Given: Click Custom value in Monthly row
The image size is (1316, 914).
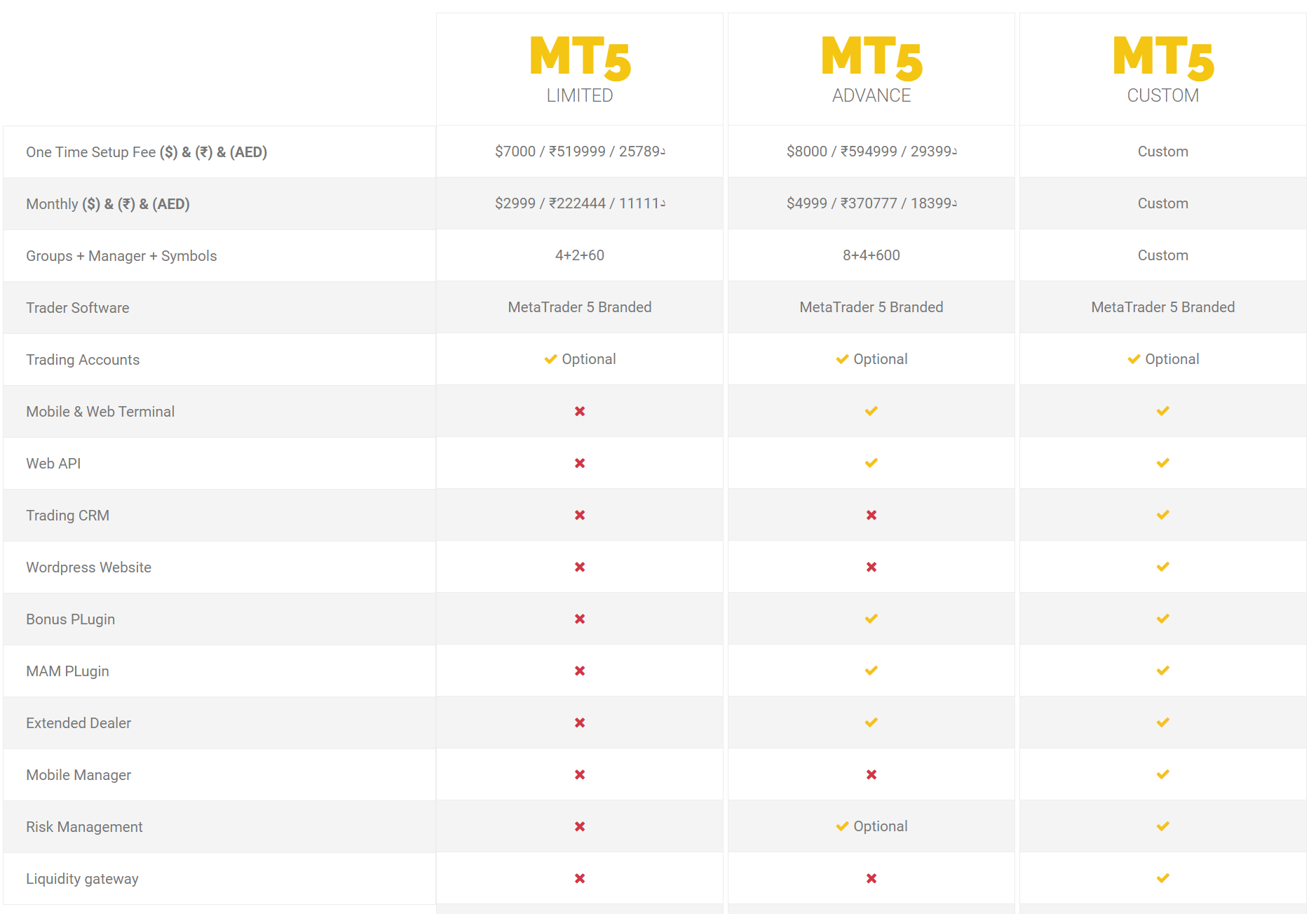Looking at the screenshot, I should coord(1163,203).
